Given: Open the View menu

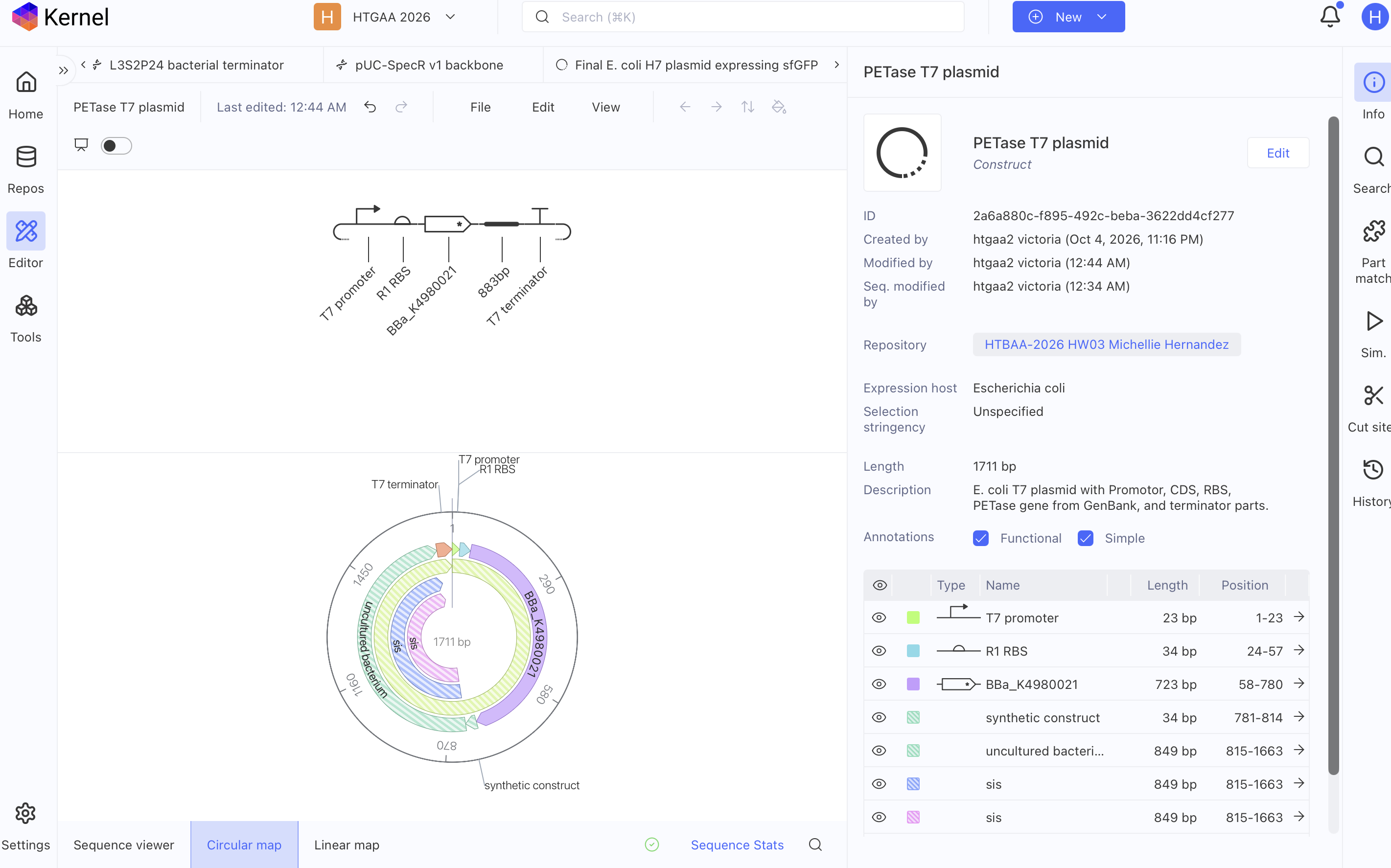Looking at the screenshot, I should [x=605, y=107].
